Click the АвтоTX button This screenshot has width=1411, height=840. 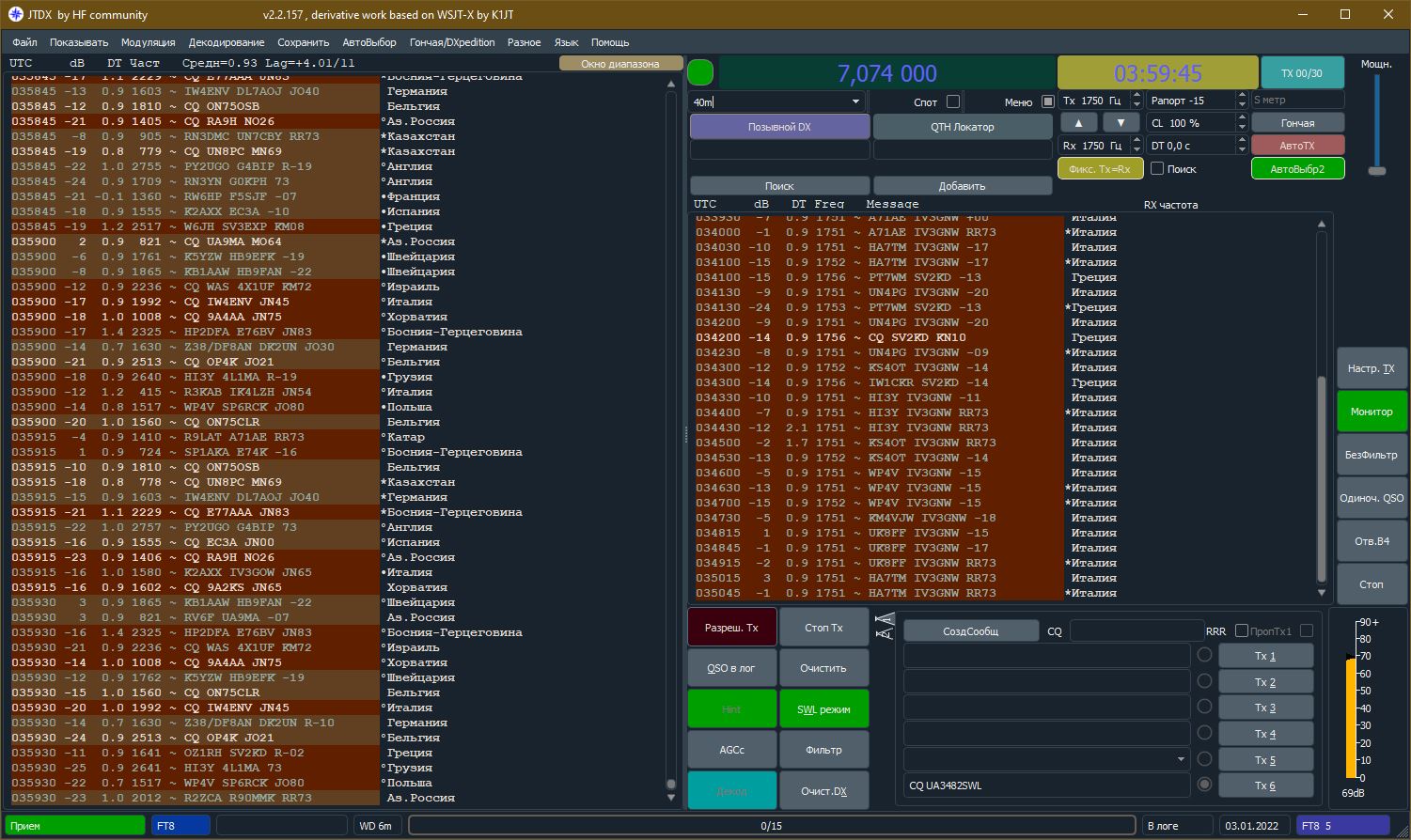click(x=1297, y=146)
